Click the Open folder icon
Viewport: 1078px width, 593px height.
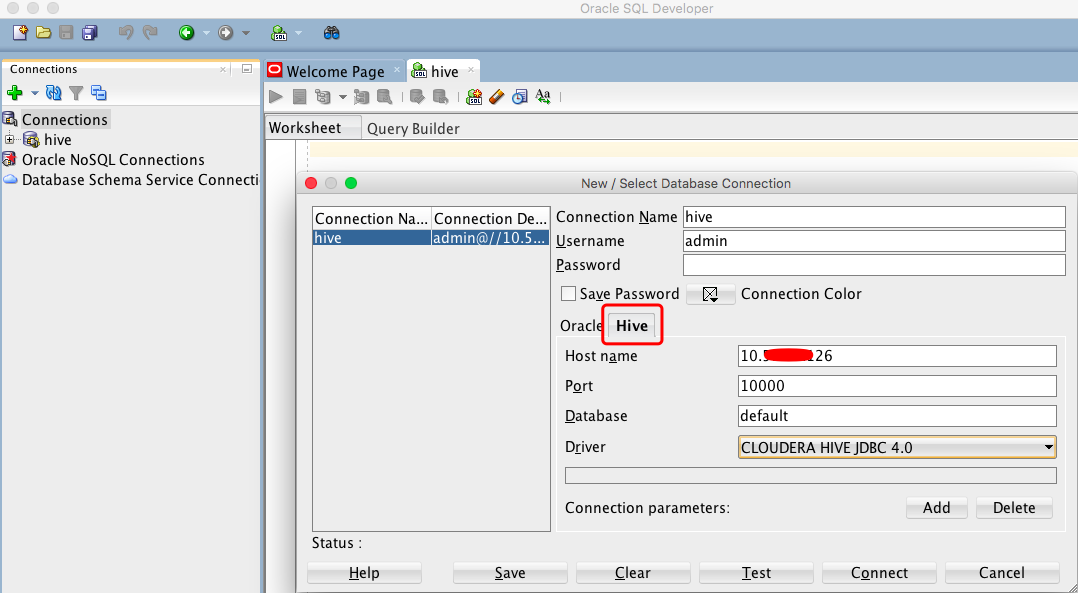click(43, 32)
